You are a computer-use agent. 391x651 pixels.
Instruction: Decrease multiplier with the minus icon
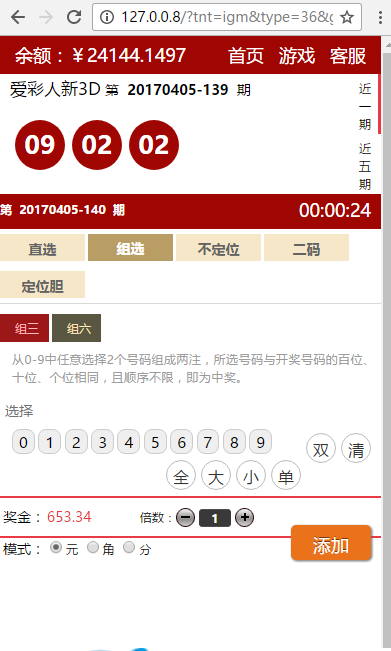coord(185,518)
